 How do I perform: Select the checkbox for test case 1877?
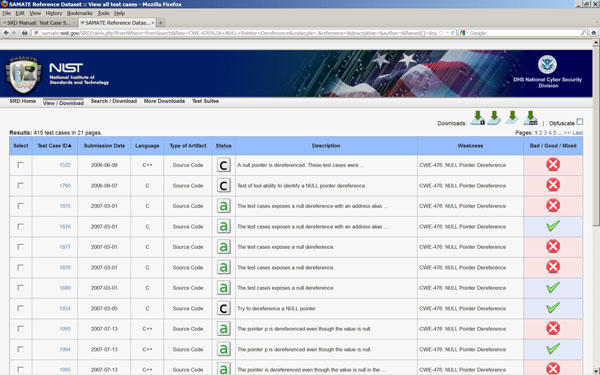coord(20,247)
